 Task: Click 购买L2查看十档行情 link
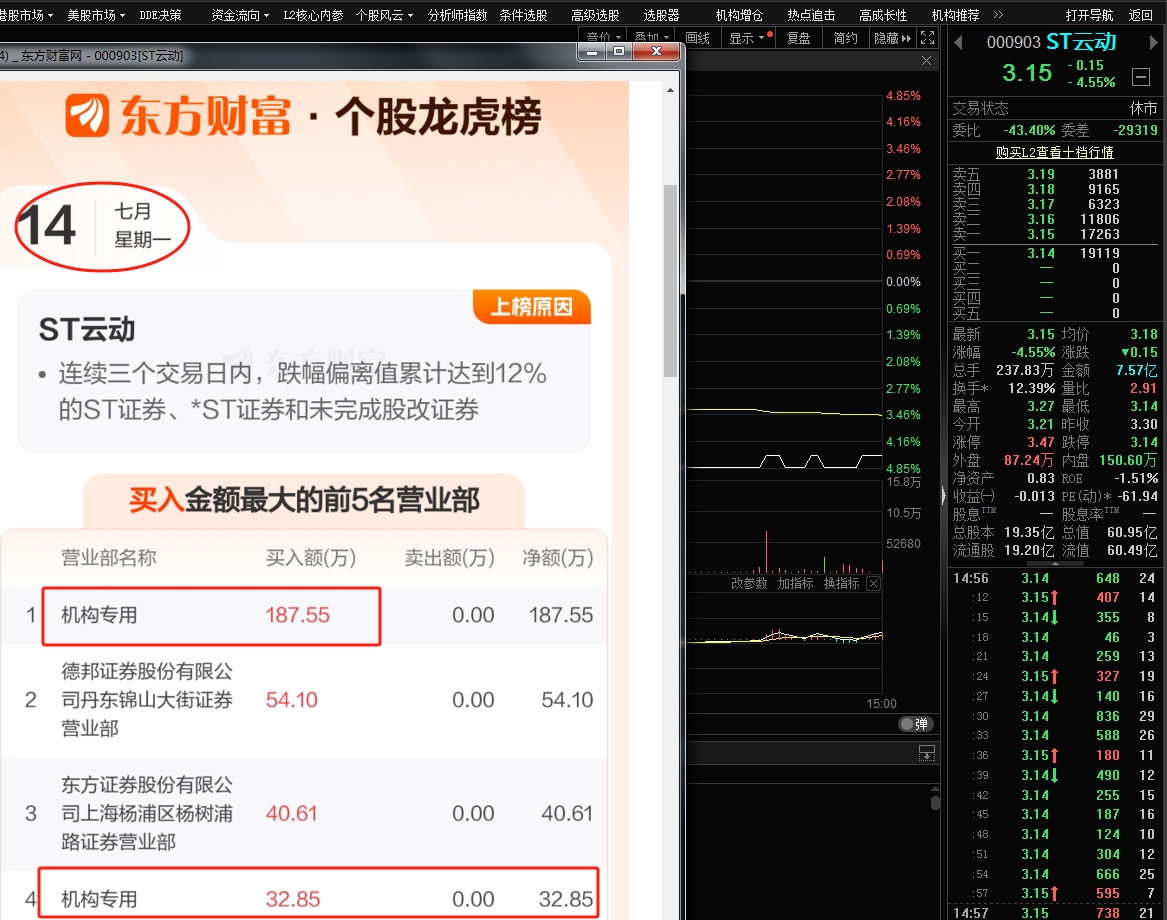[x=1054, y=152]
